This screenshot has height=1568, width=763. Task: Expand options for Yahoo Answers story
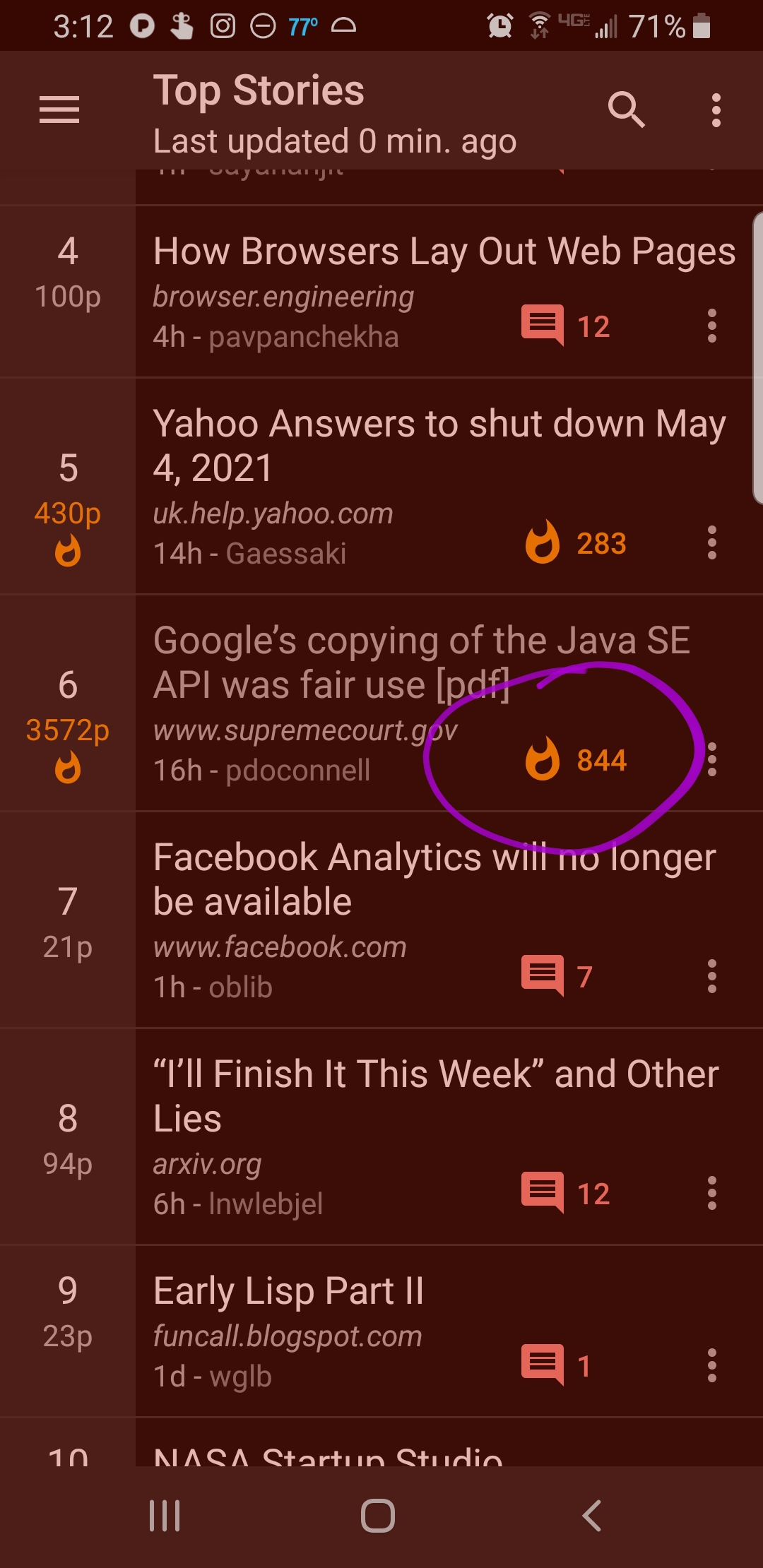712,543
